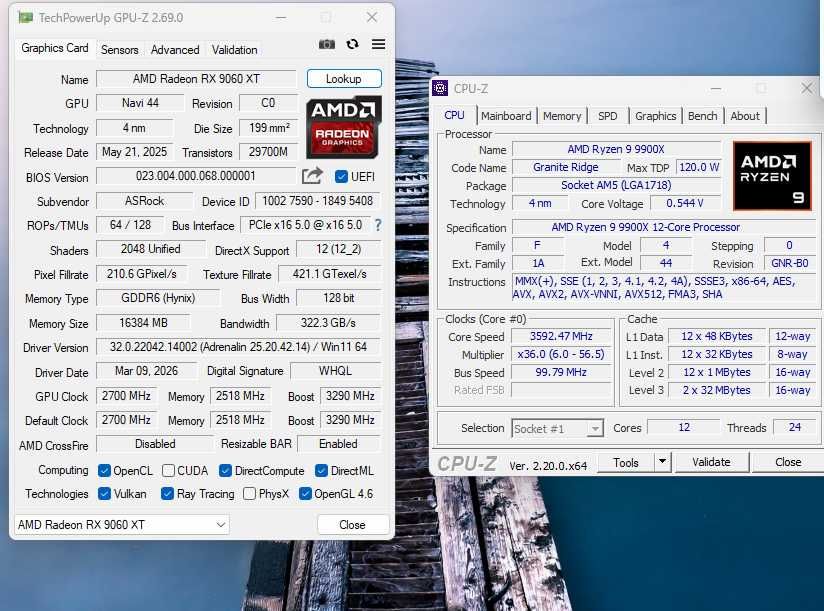Viewport: 824px width, 611px height.
Task: Click the Specification AMD Ryzen 9 9900X 12-Core Processor
Action: 663,227
